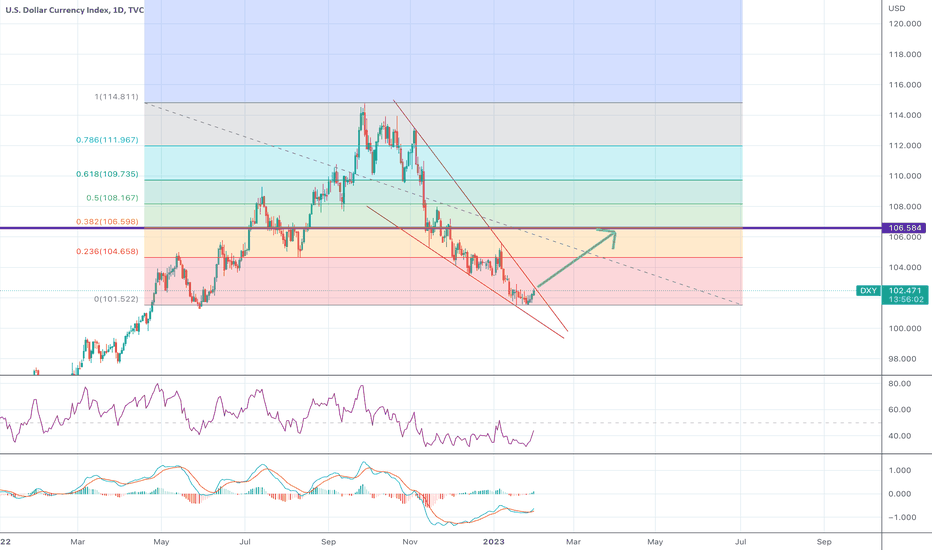Click the 116.000 price axis label
The width and height of the screenshot is (932, 550).
pos(905,85)
